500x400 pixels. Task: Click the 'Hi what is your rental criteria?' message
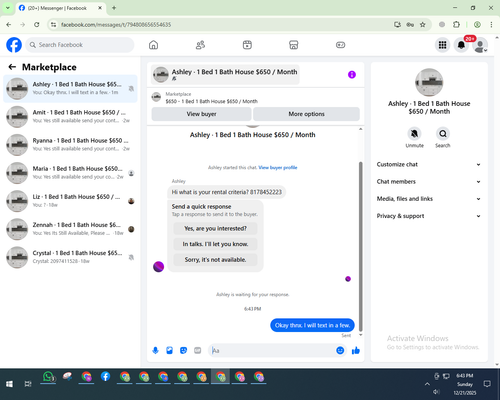coord(226,192)
